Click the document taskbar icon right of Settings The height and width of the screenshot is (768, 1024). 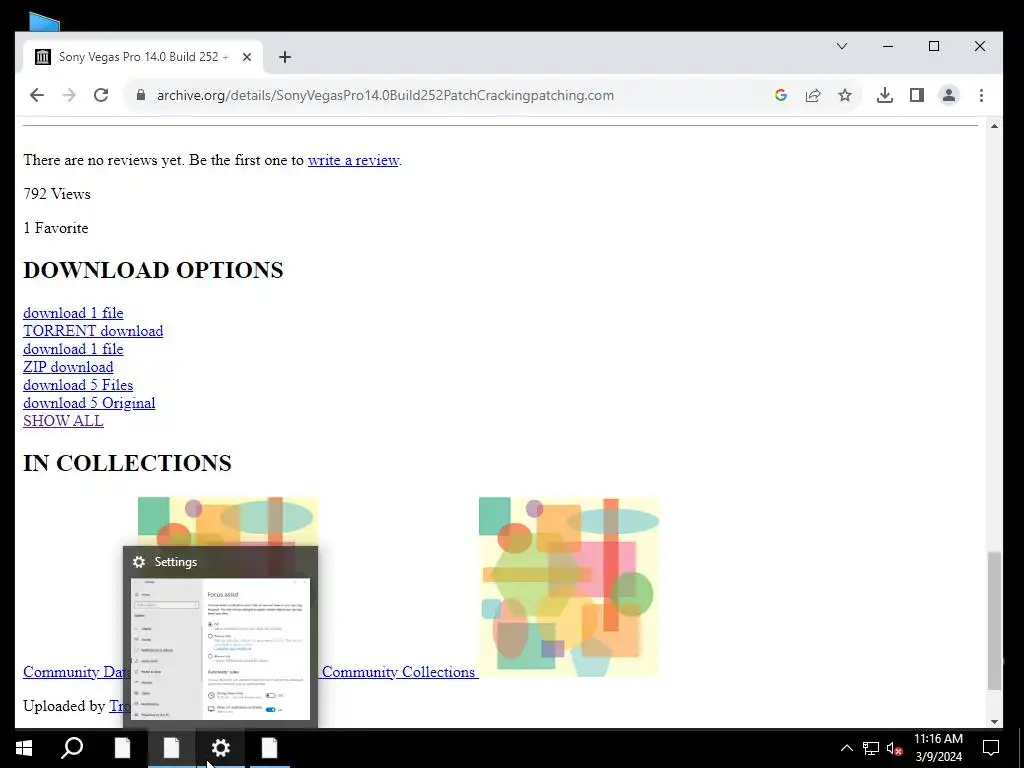270,748
